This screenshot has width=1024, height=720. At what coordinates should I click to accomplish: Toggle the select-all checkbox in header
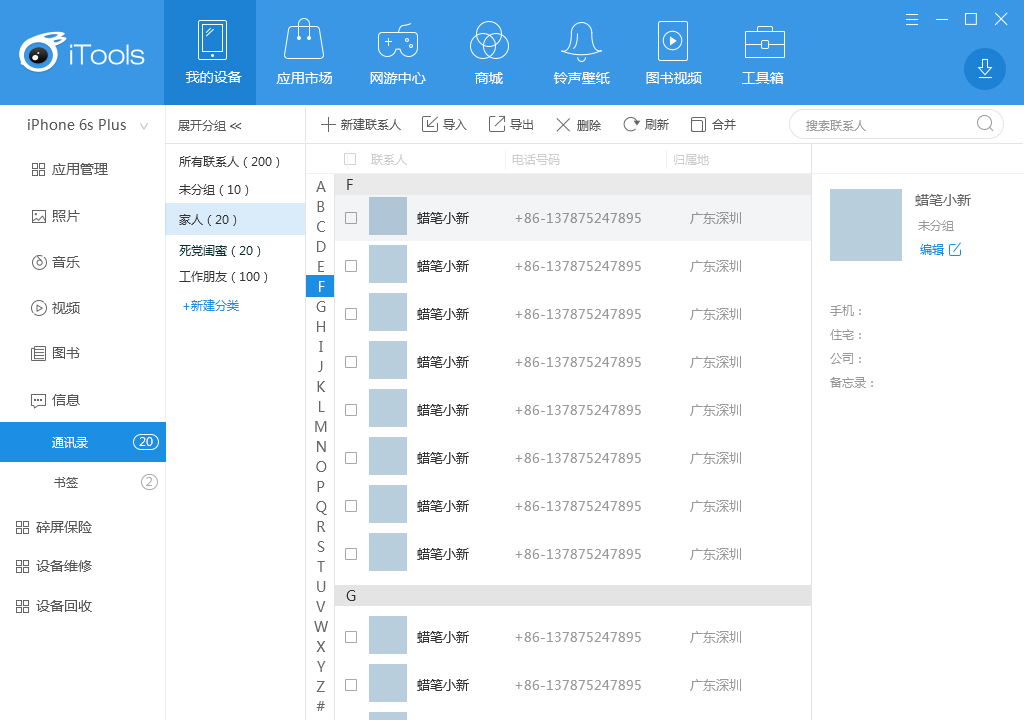[x=350, y=159]
